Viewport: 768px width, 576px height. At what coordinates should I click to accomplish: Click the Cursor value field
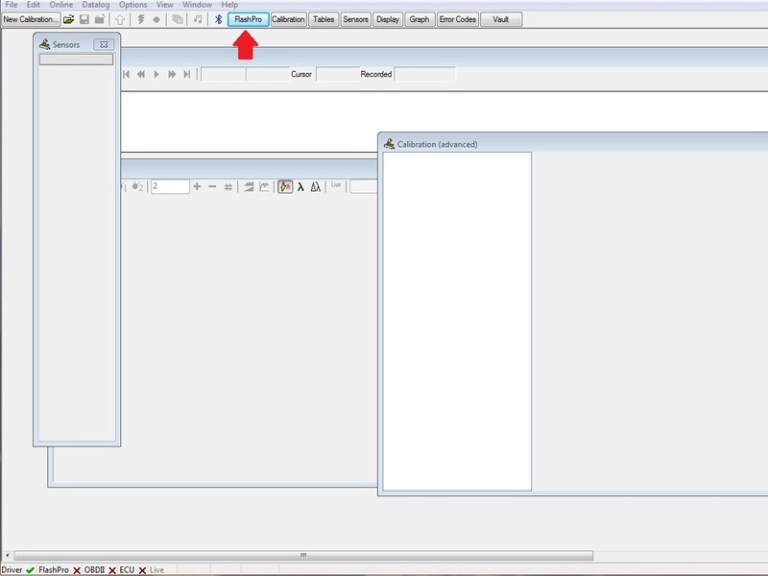(337, 74)
